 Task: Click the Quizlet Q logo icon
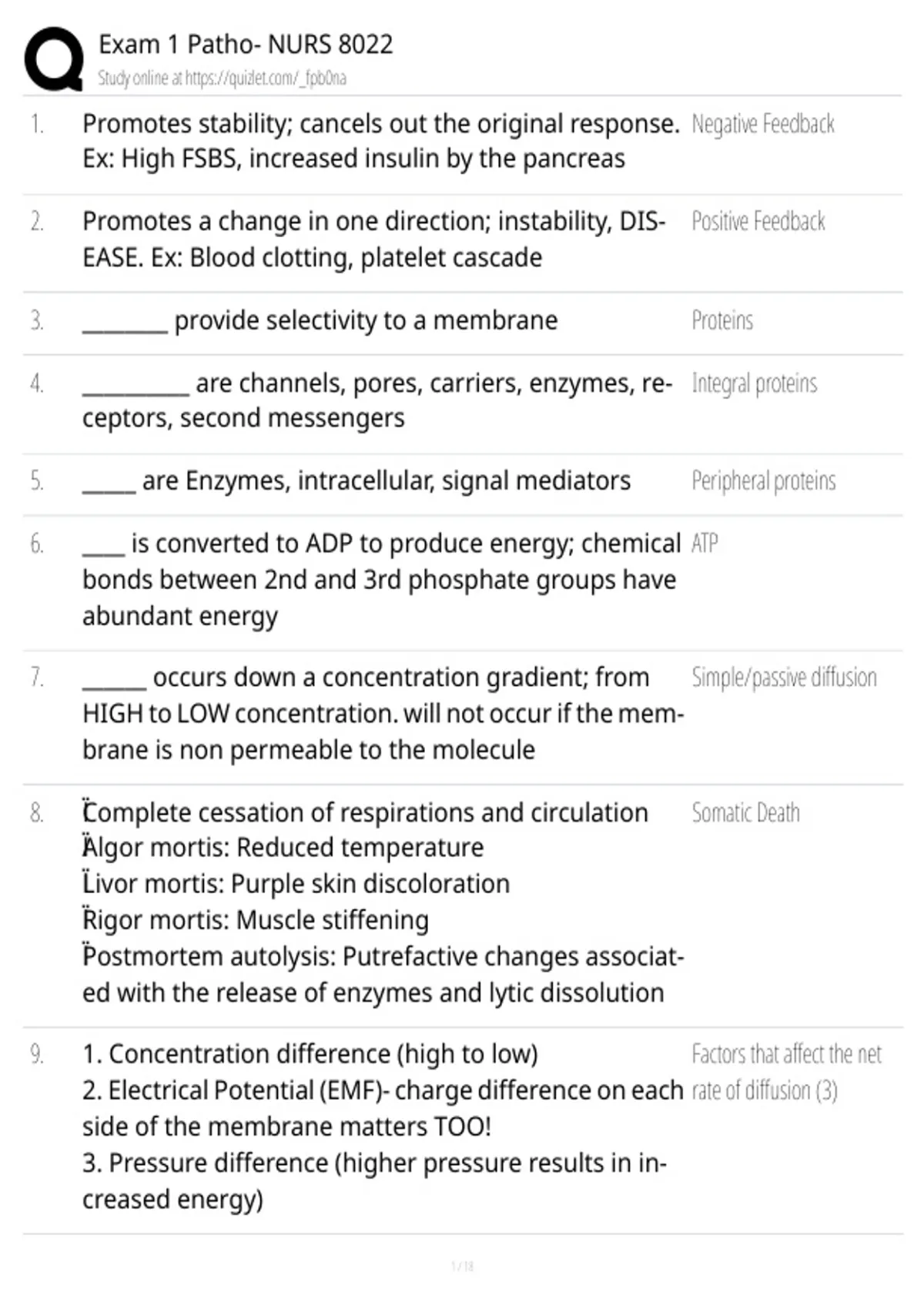click(x=54, y=60)
